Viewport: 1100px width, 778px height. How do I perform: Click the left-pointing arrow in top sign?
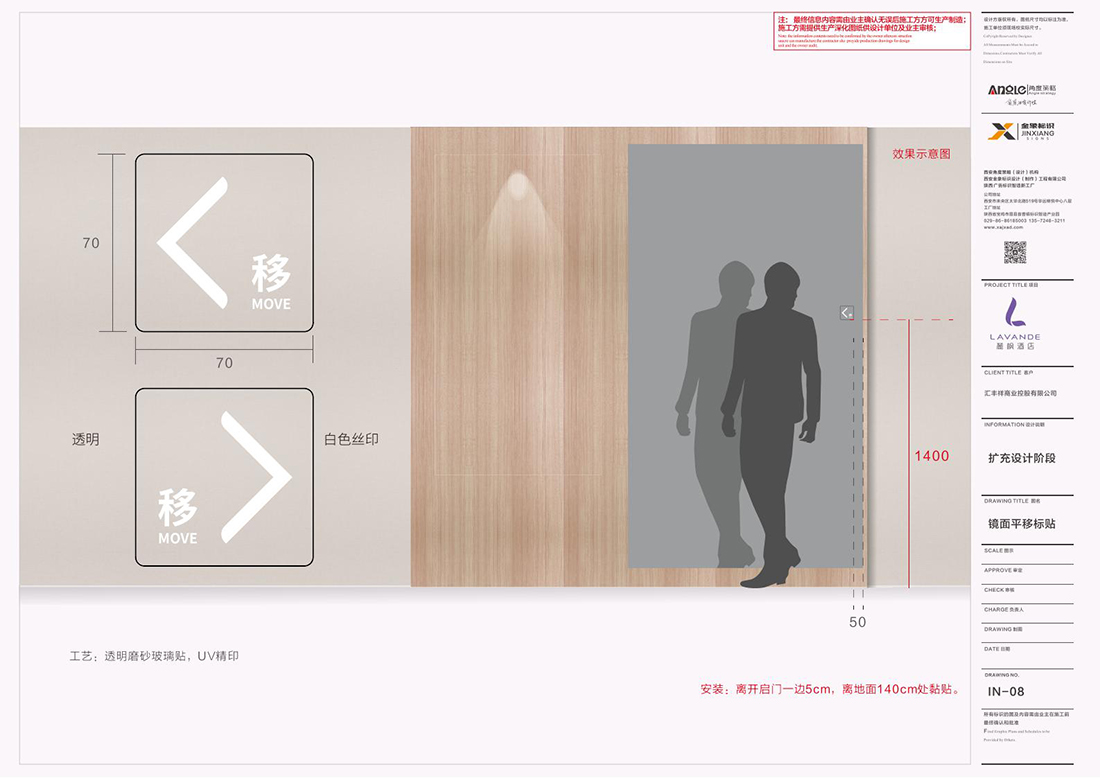click(190, 240)
